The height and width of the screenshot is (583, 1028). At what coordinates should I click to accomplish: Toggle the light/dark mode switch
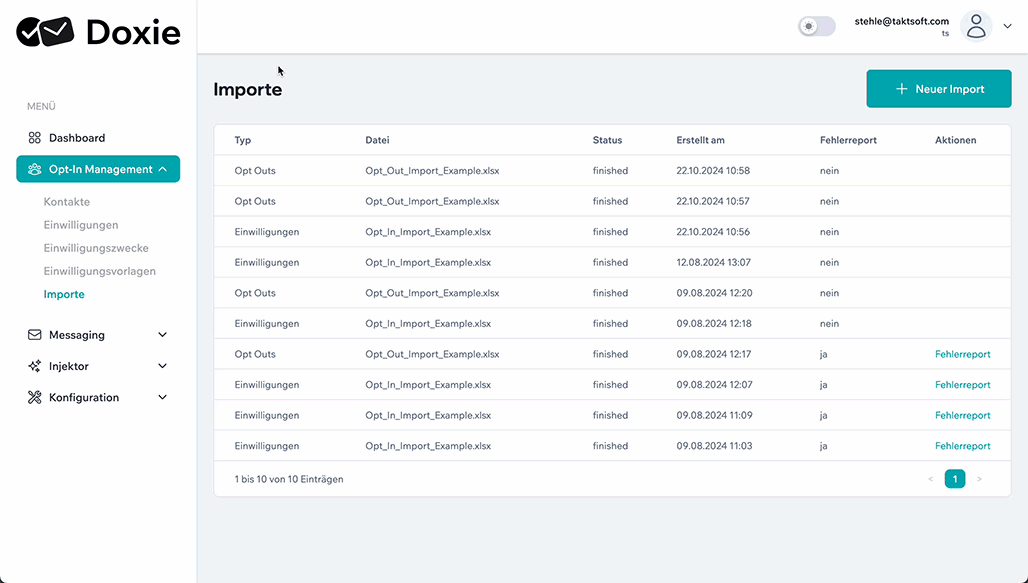tap(817, 26)
